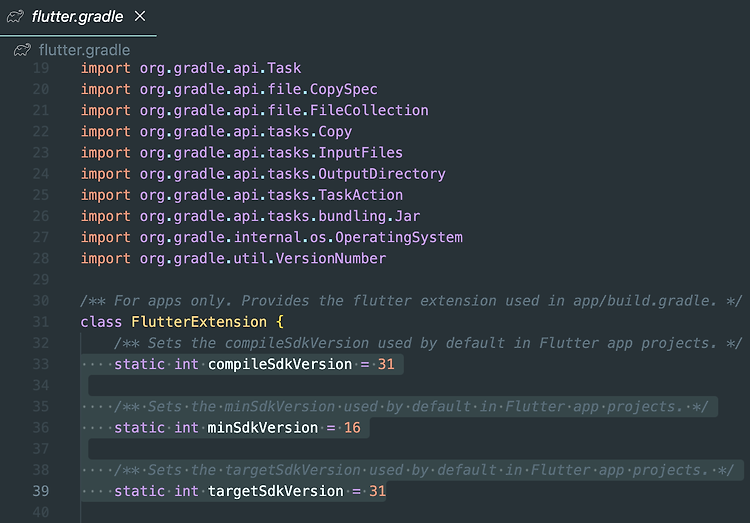Select the flutter.gradle editor tab
The height and width of the screenshot is (523, 750).
(x=78, y=17)
